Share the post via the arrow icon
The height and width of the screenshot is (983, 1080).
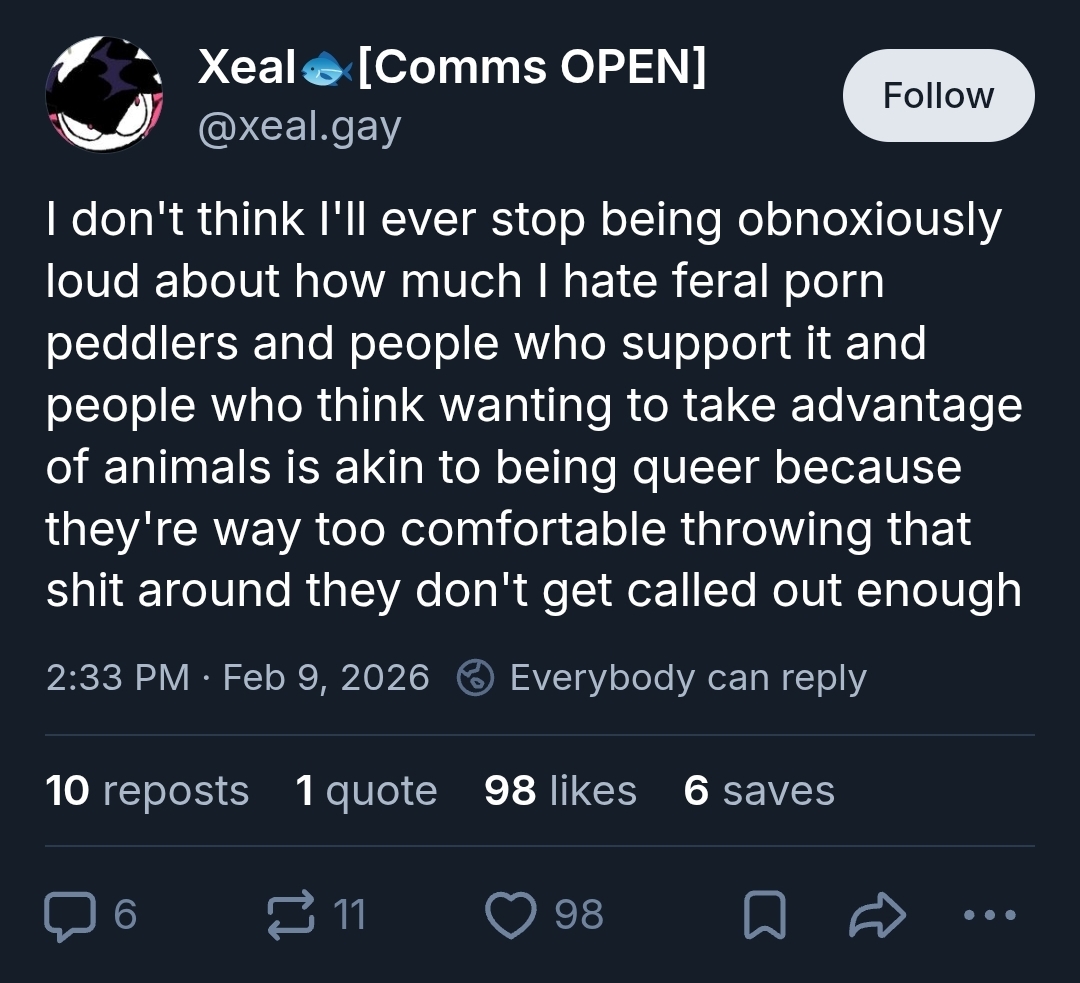877,915
